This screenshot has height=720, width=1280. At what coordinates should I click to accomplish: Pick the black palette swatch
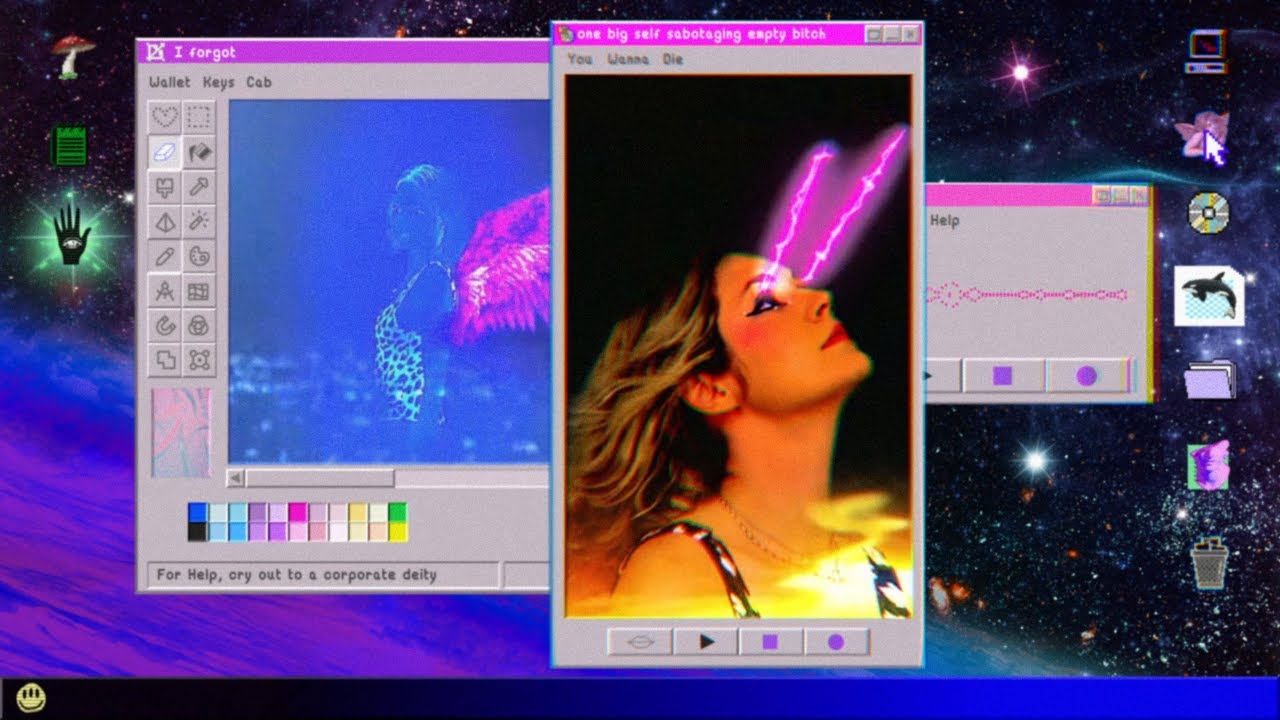click(198, 532)
